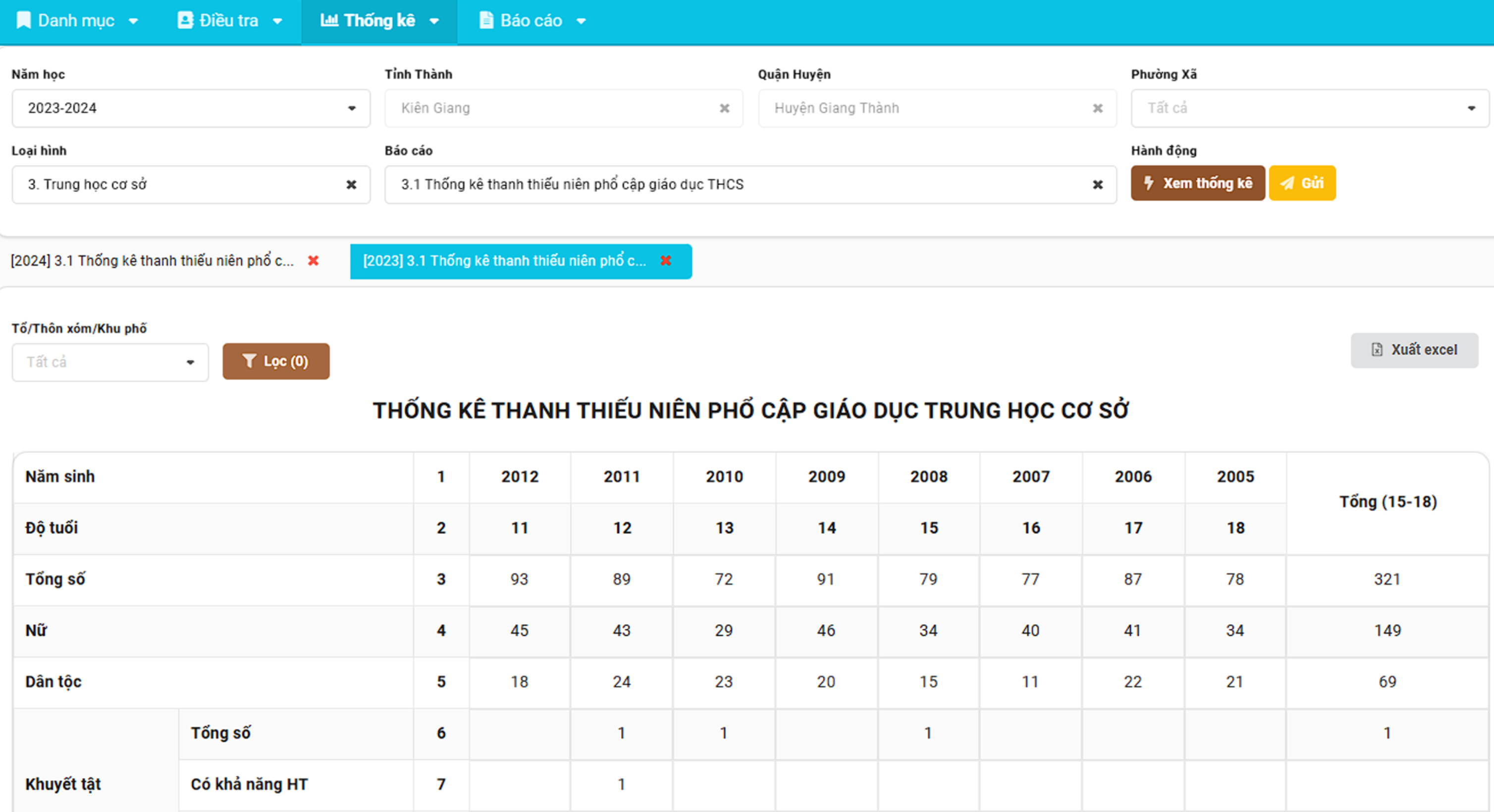This screenshot has width=1494, height=812.
Task: Export the table with Xuất excel
Action: 1414,350
